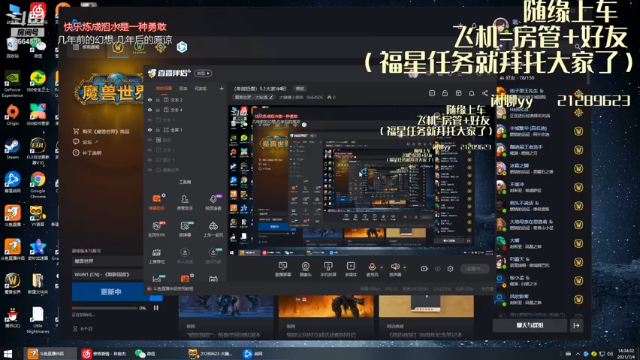Switch to the first scene tab in companion
The height and width of the screenshot is (360, 640).
tap(164, 88)
